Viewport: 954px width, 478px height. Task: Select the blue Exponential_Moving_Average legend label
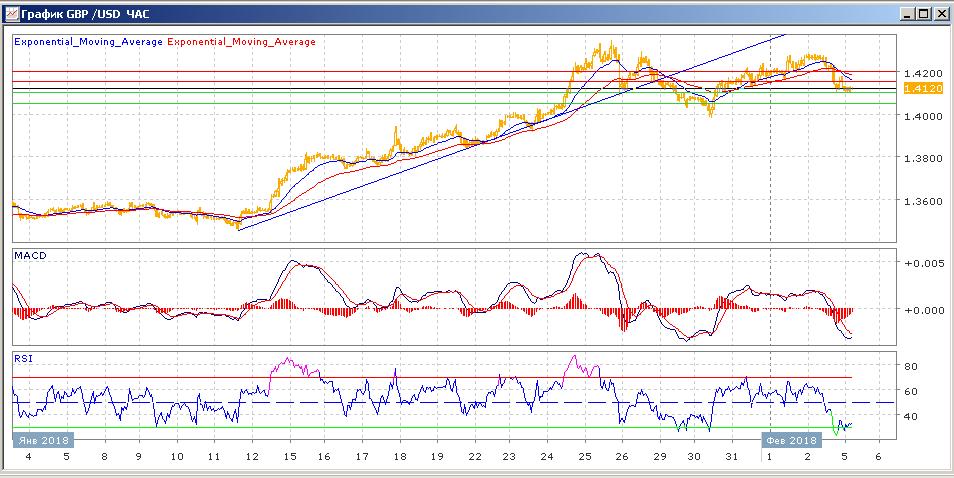[88, 42]
